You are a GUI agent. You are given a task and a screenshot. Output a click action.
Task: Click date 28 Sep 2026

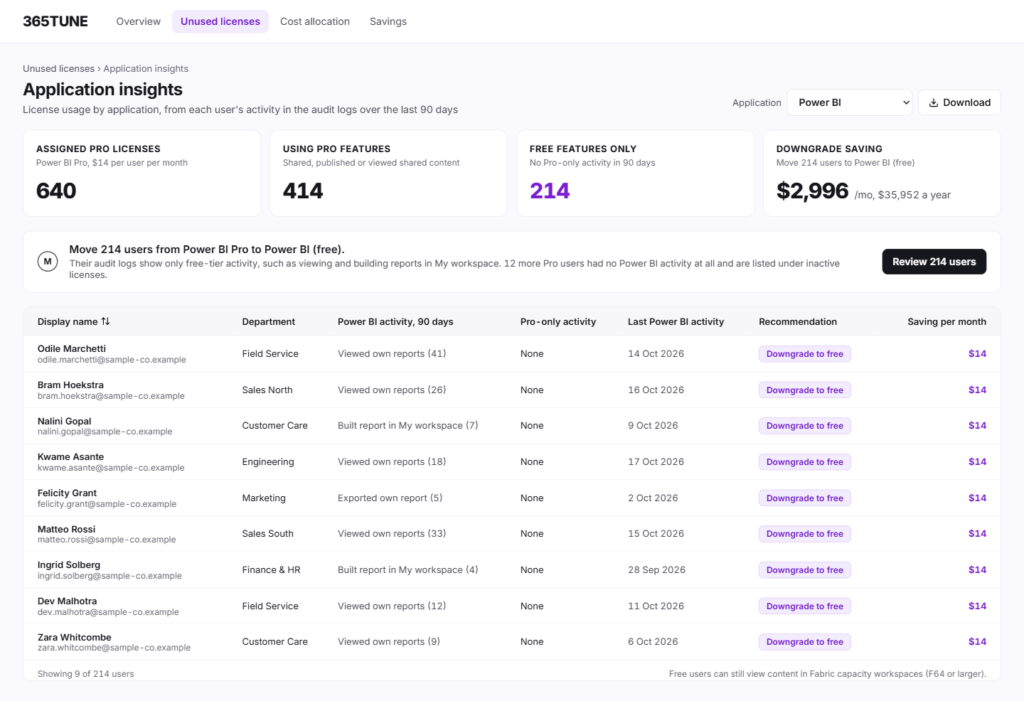657,570
